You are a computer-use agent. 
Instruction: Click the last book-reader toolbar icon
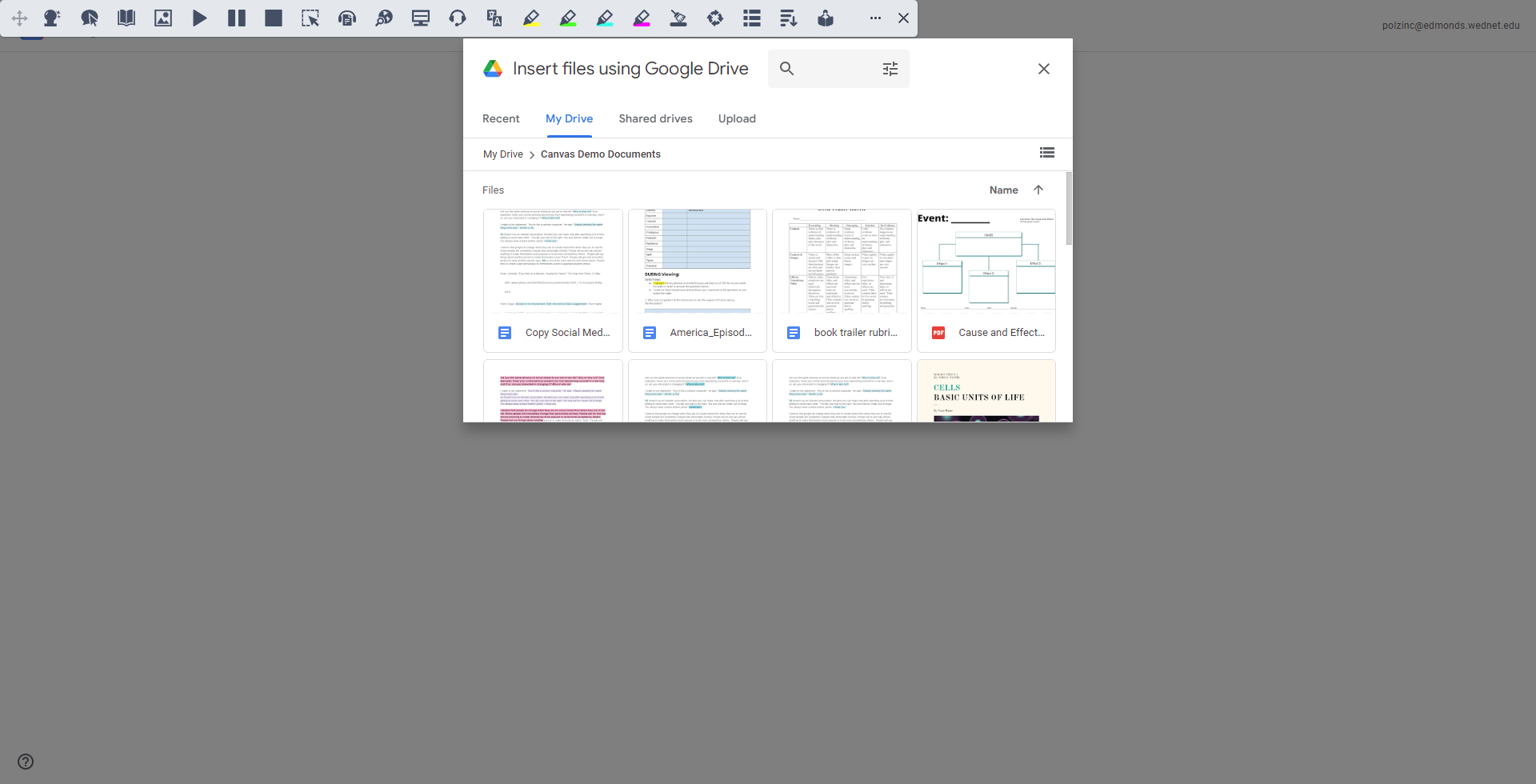tap(826, 18)
